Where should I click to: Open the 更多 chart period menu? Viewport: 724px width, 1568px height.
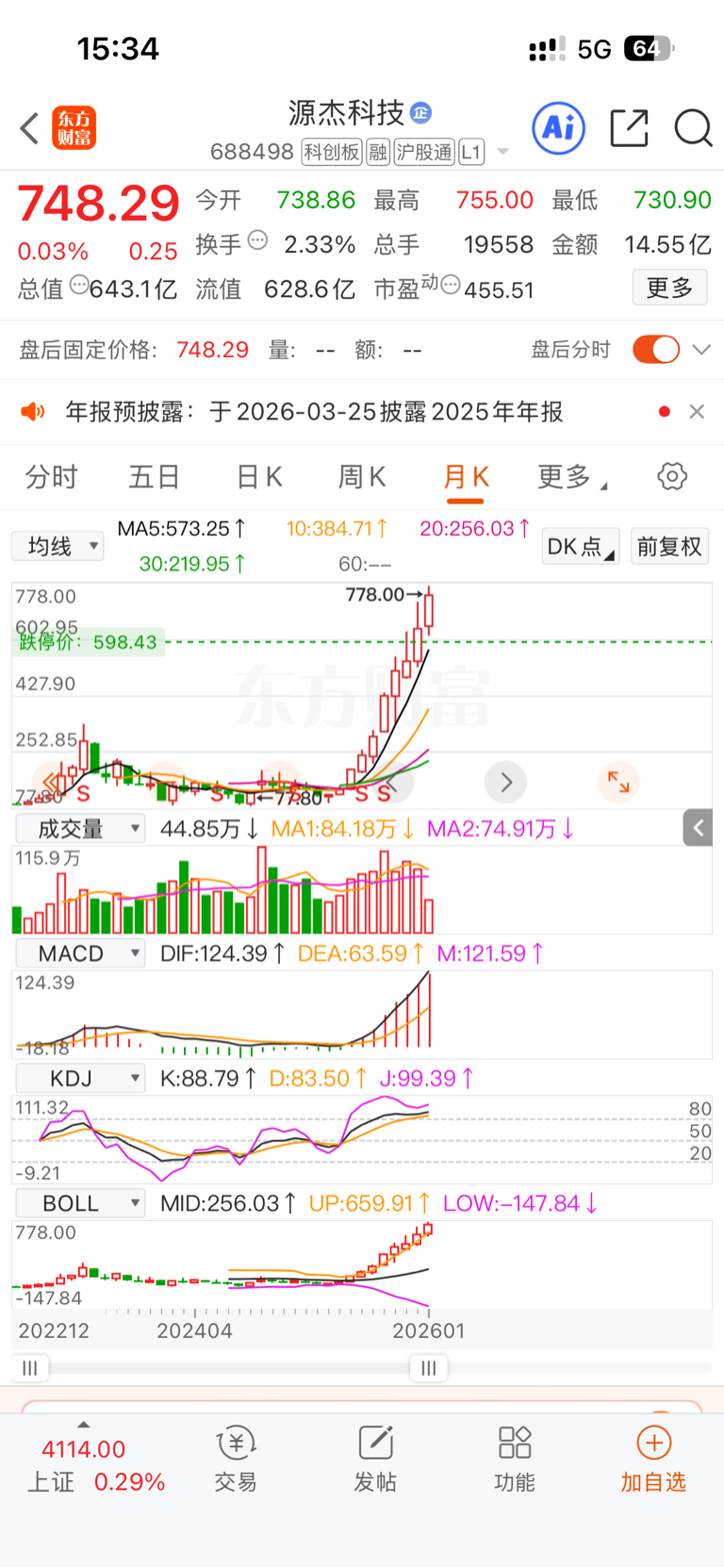click(571, 477)
